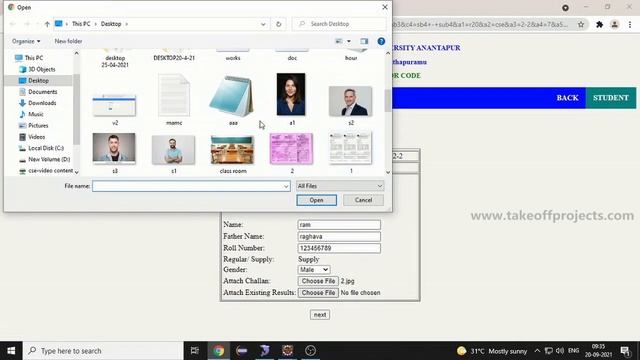The image size is (640, 360).
Task: Expand the address path history dropdown
Action: tap(263, 24)
